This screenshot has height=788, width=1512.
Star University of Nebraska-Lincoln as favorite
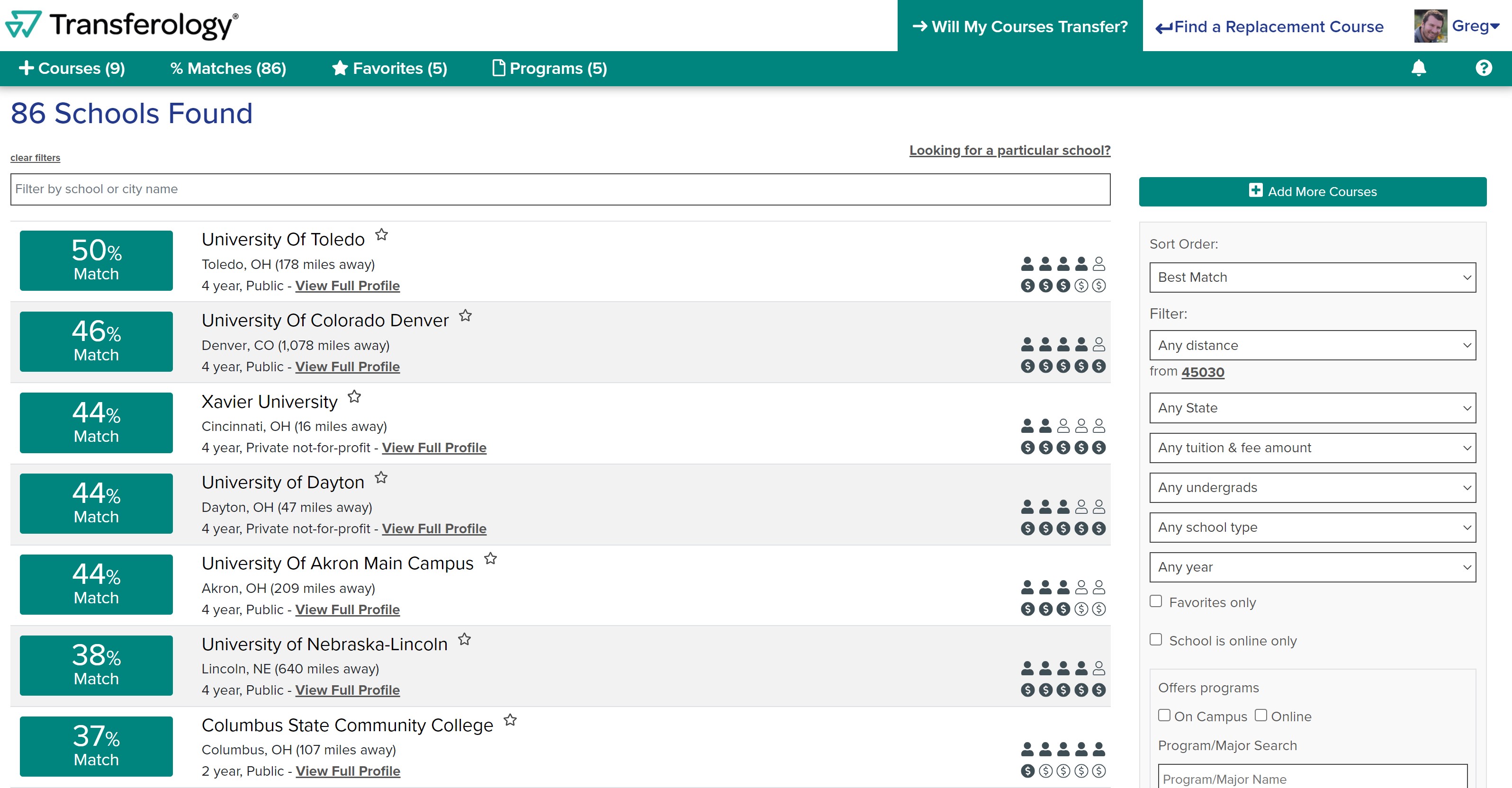(465, 640)
